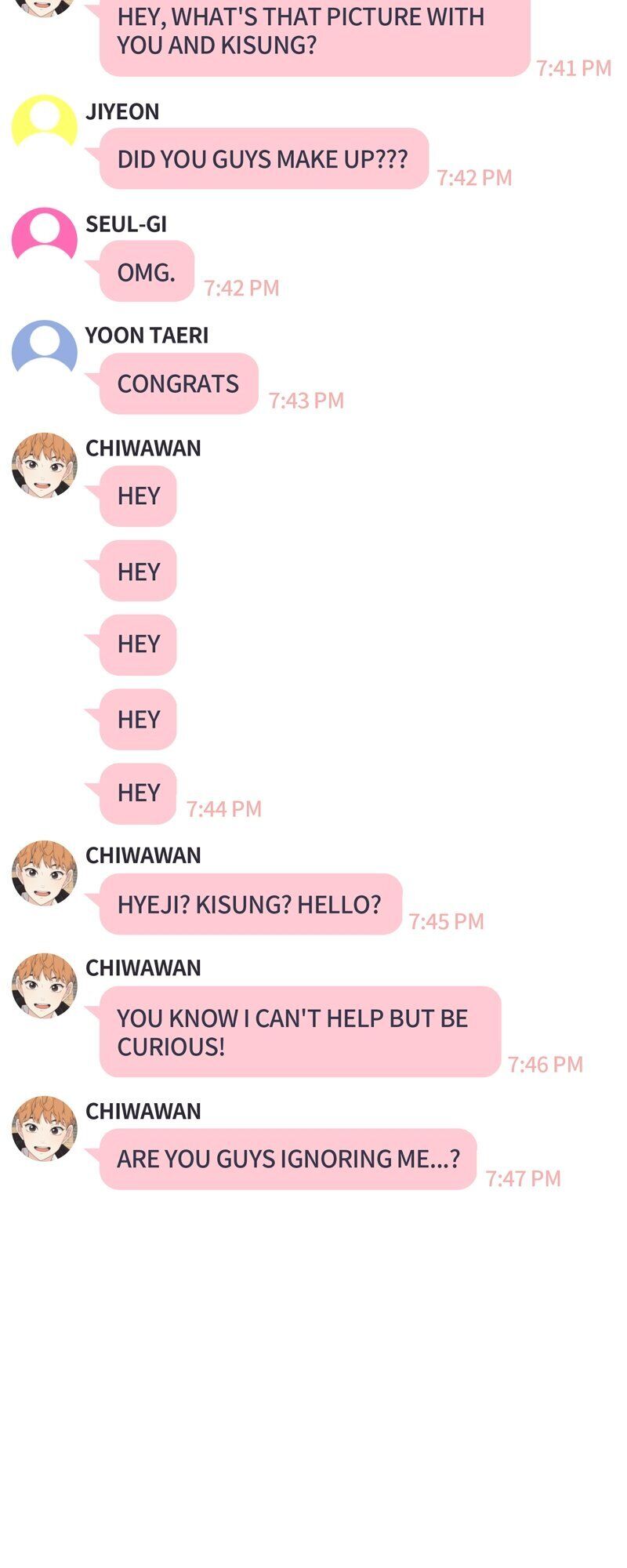Screen dimensions: 627x1568
Task: Click the 7:43 PM timestamp next to CONGRATS
Action: (306, 401)
